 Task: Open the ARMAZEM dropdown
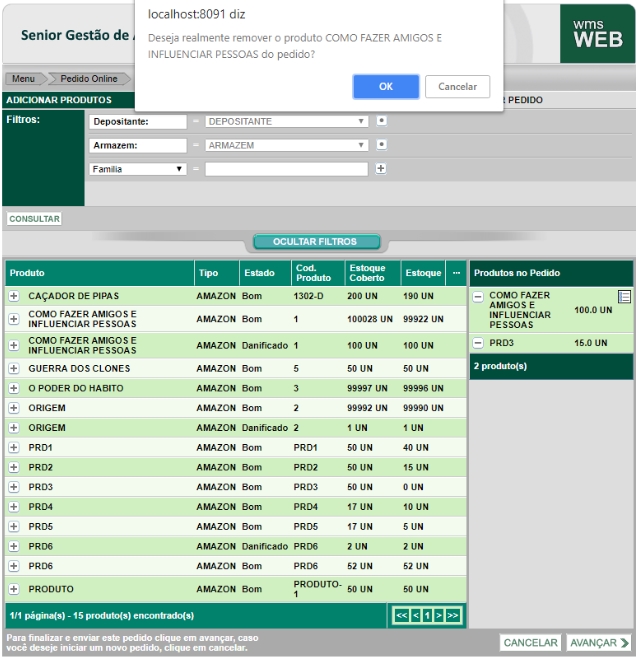(286, 146)
